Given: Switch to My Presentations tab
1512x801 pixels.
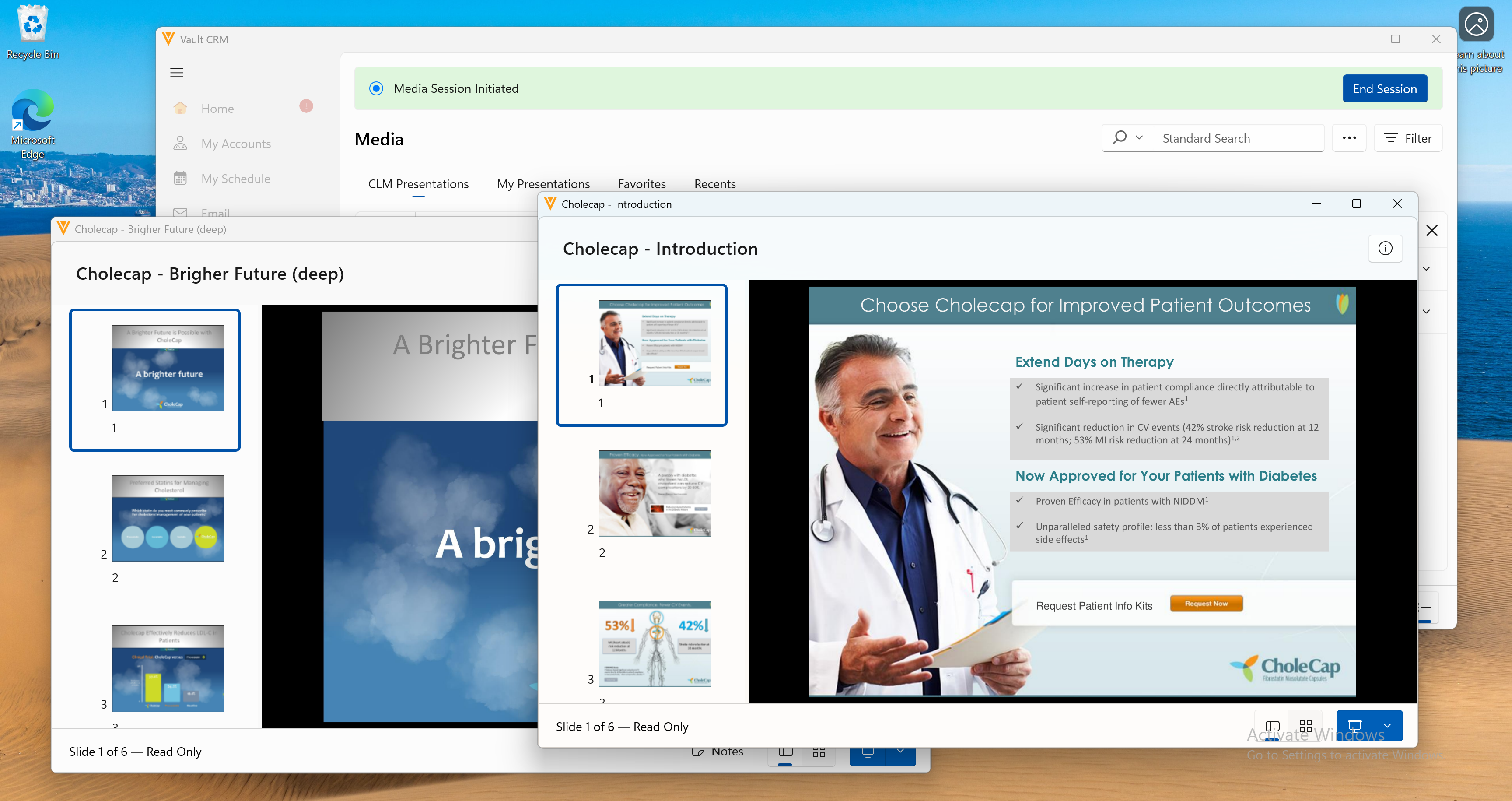Looking at the screenshot, I should 543,184.
